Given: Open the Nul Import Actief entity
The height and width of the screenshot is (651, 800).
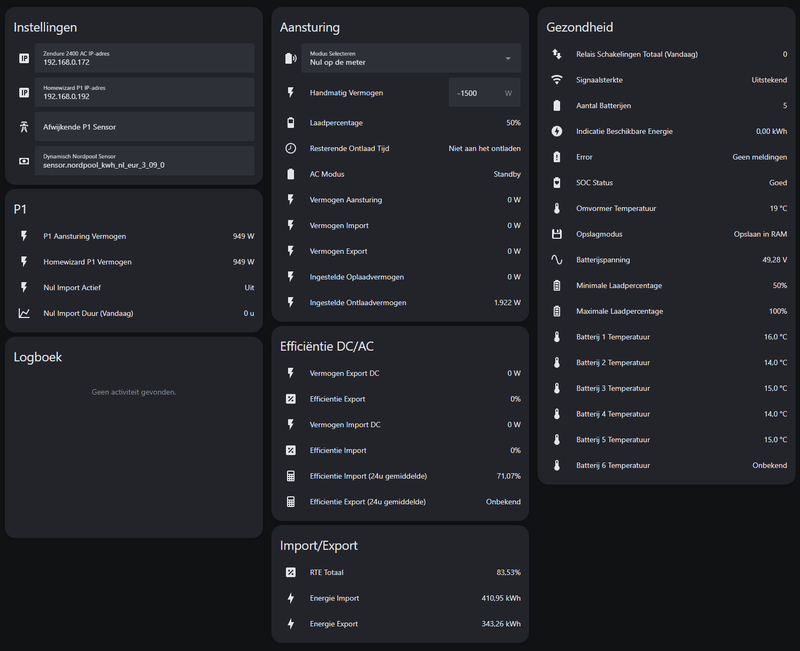Looking at the screenshot, I should pyautogui.click(x=134, y=288).
